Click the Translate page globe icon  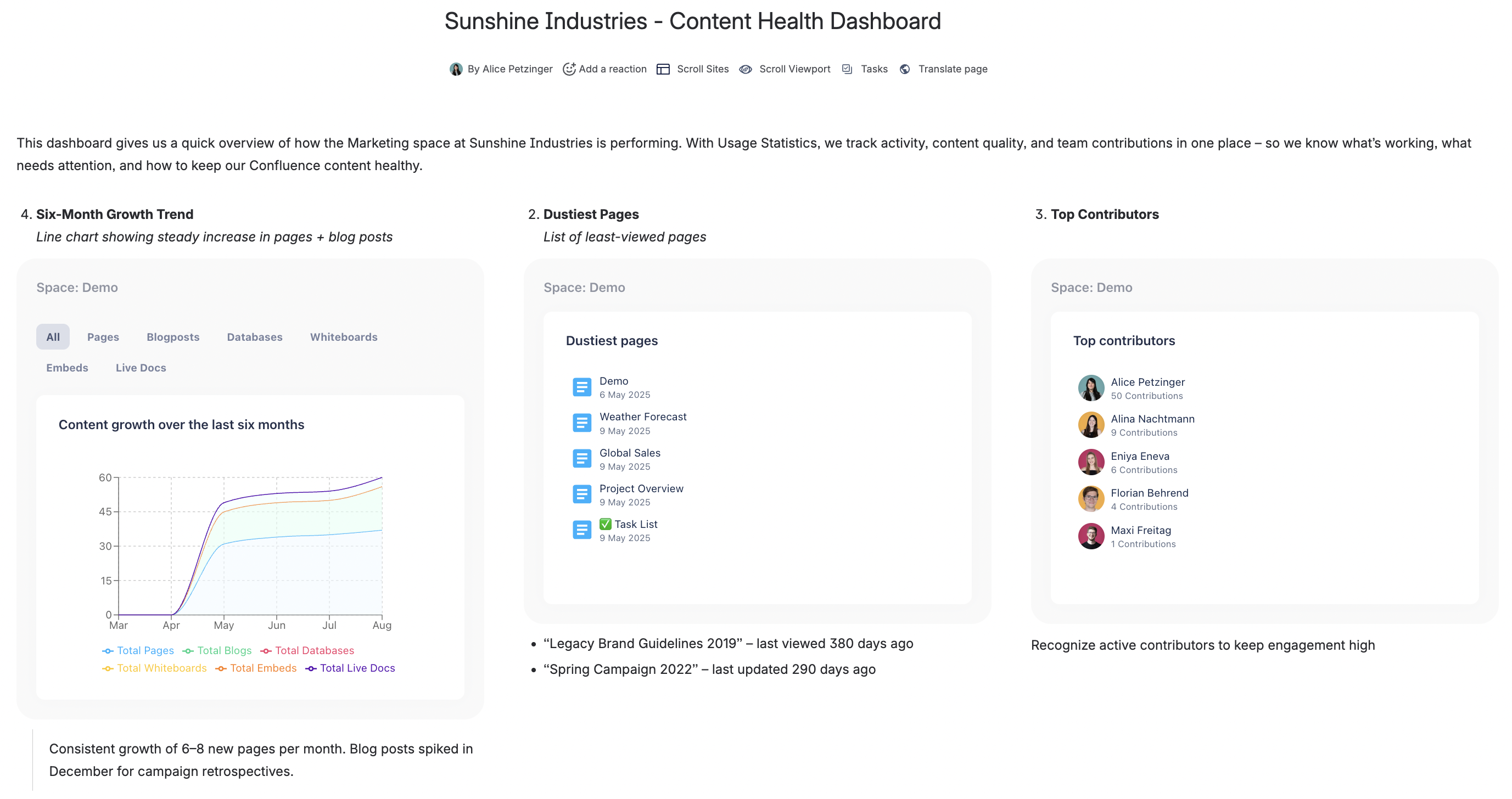coord(904,69)
